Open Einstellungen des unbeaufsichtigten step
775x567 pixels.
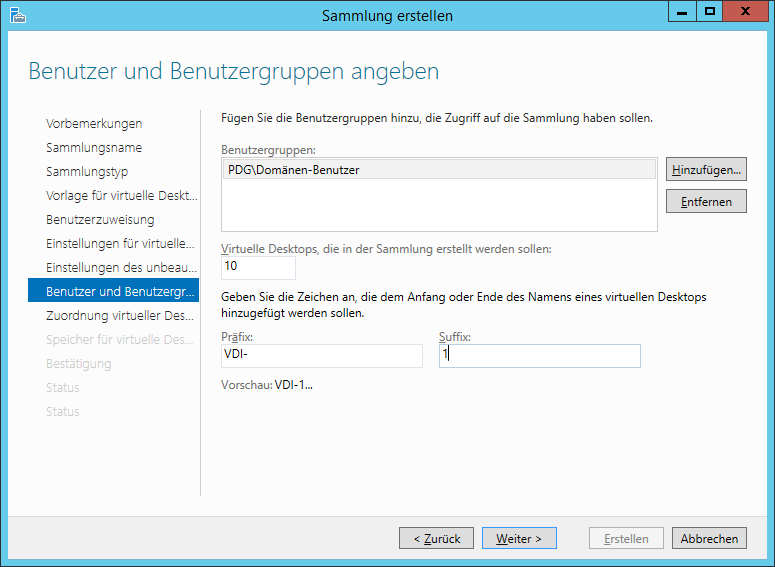point(119,267)
